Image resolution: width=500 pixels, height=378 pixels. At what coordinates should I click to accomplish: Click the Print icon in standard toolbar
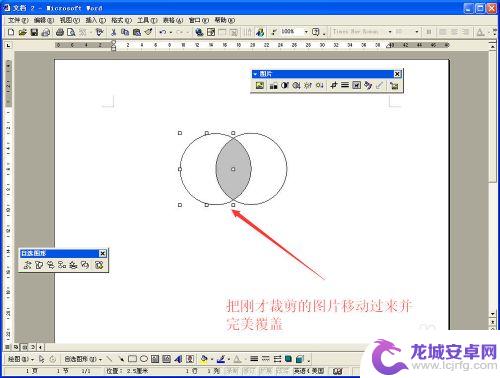60,32
